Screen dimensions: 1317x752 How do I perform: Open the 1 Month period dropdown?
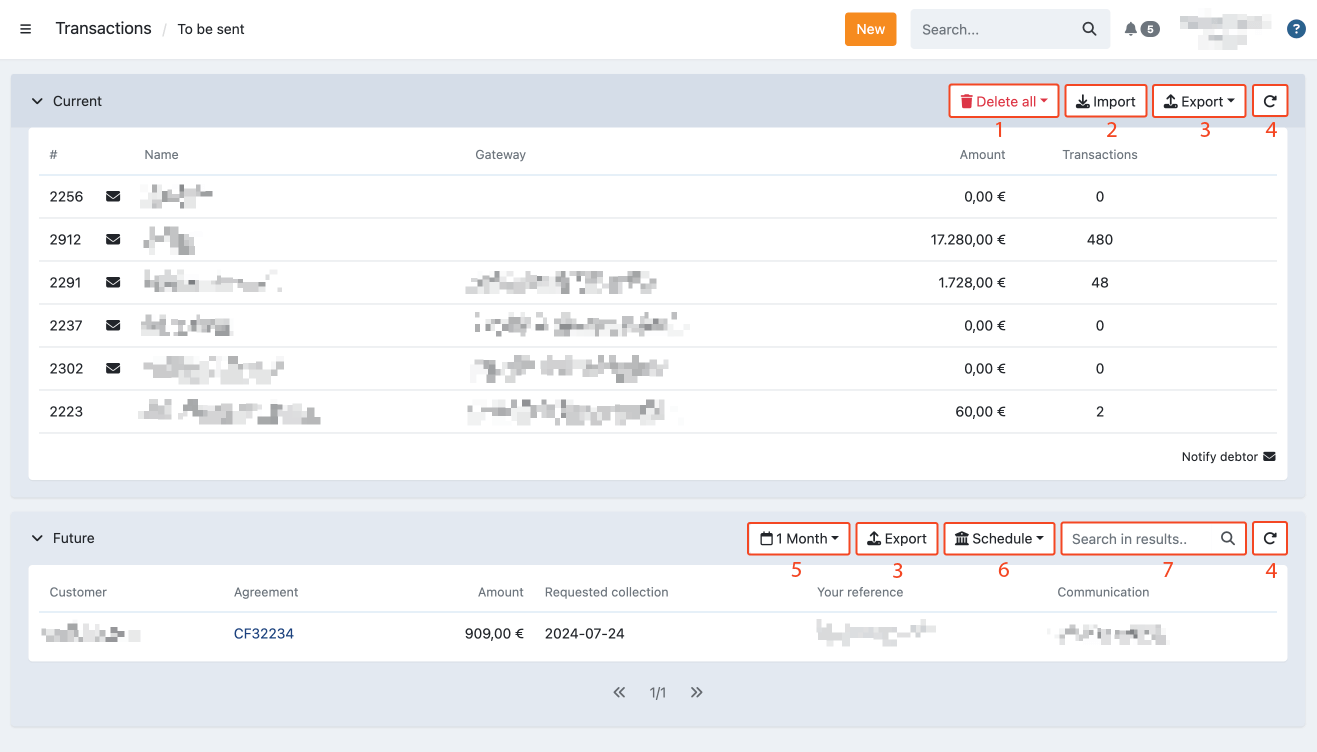point(799,538)
